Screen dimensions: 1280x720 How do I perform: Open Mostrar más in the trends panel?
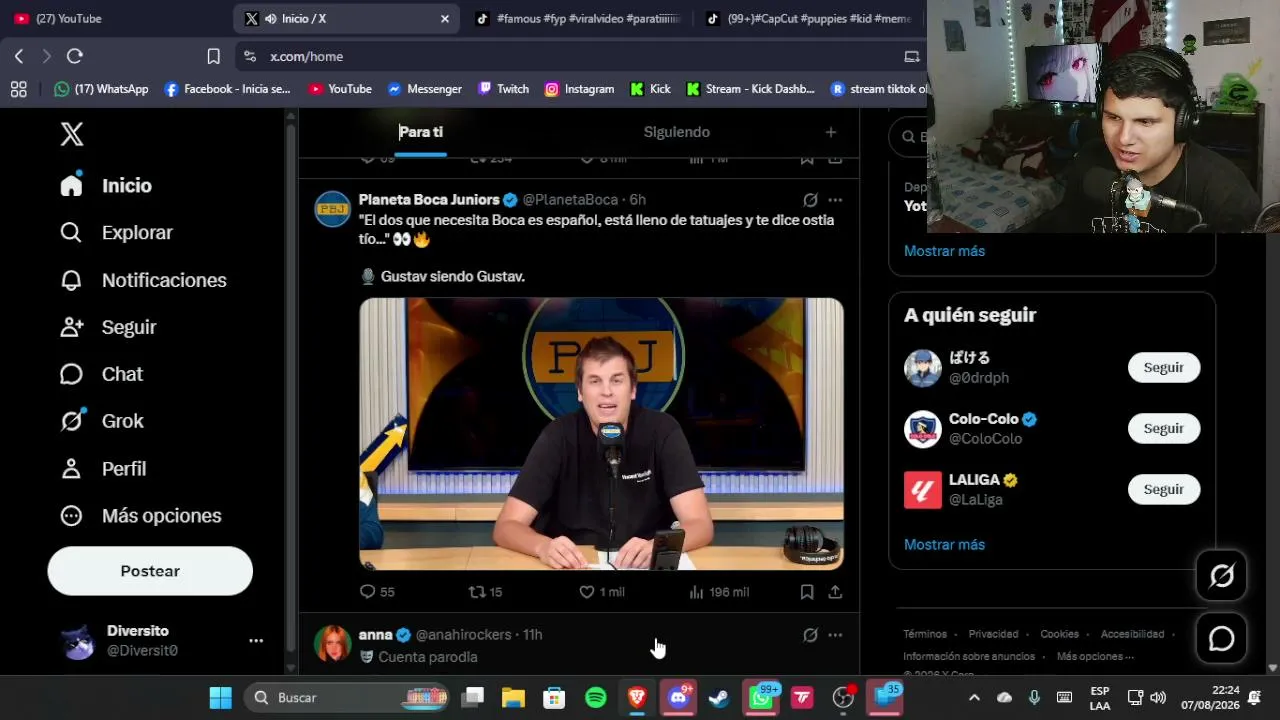[945, 251]
